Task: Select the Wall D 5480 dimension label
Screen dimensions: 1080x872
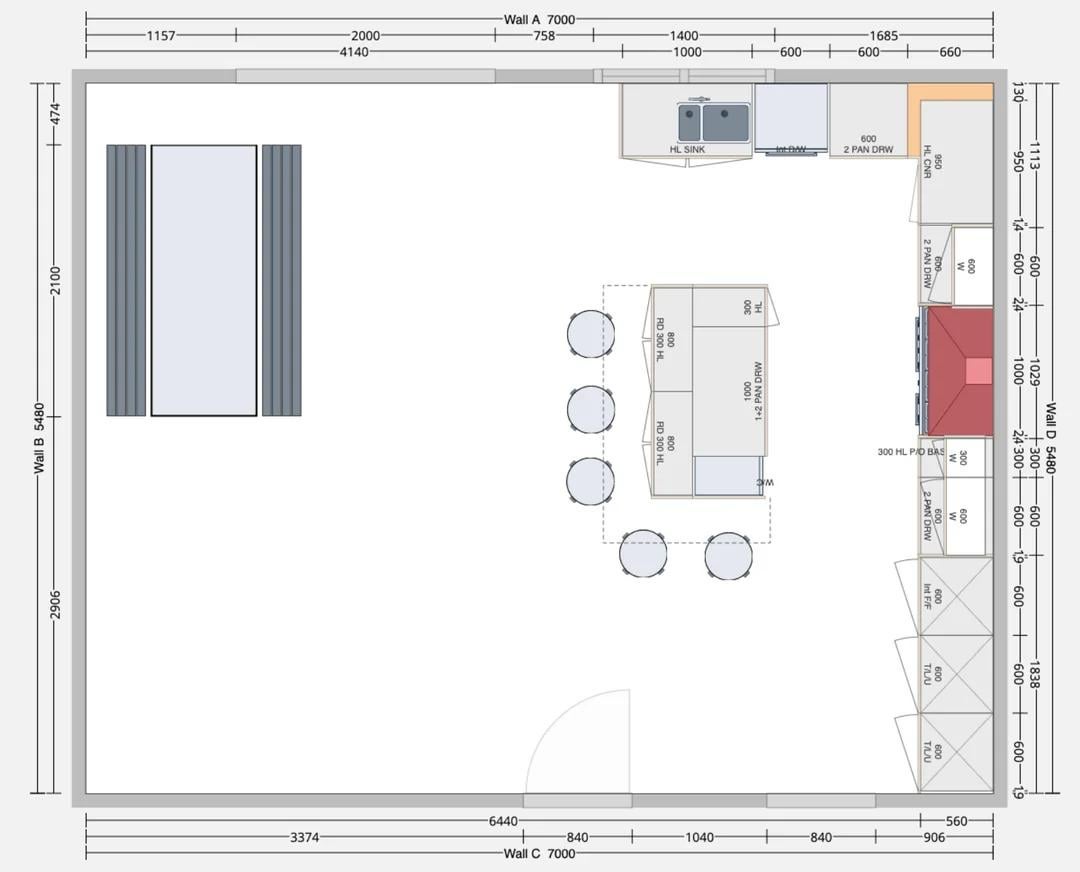Action: 1051,438
